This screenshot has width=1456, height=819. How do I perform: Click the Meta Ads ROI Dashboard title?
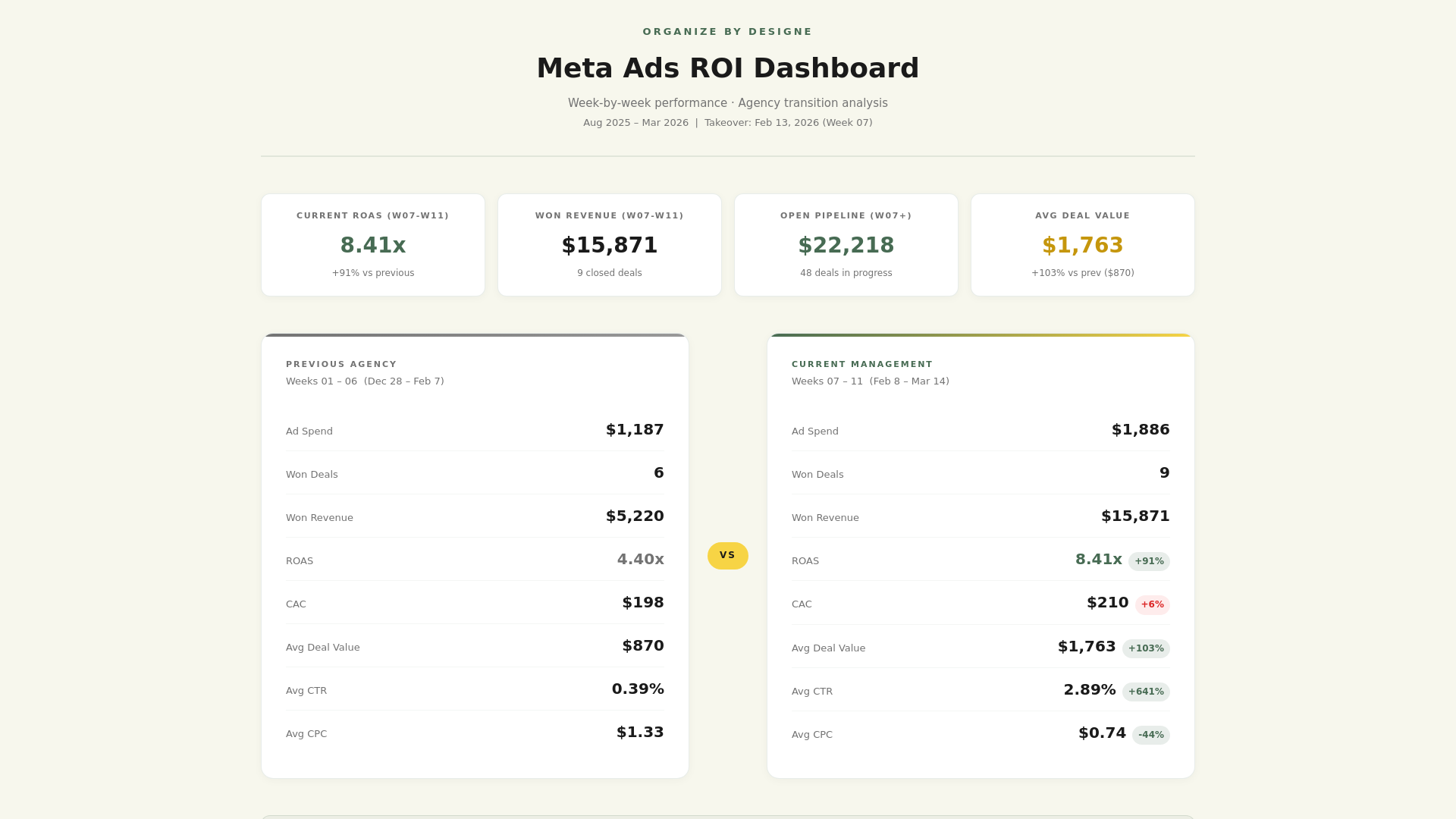(728, 68)
